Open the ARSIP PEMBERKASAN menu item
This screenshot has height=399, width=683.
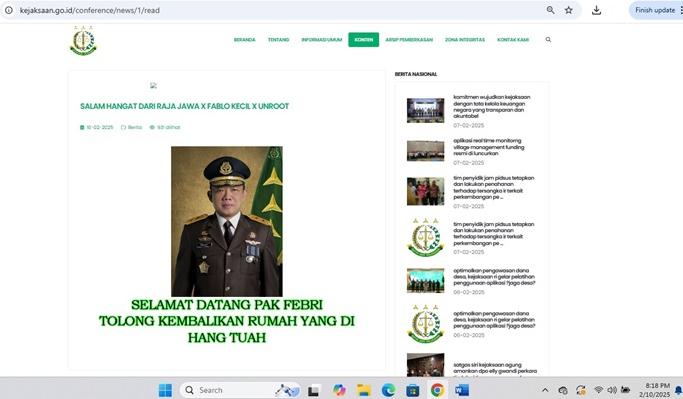point(409,40)
